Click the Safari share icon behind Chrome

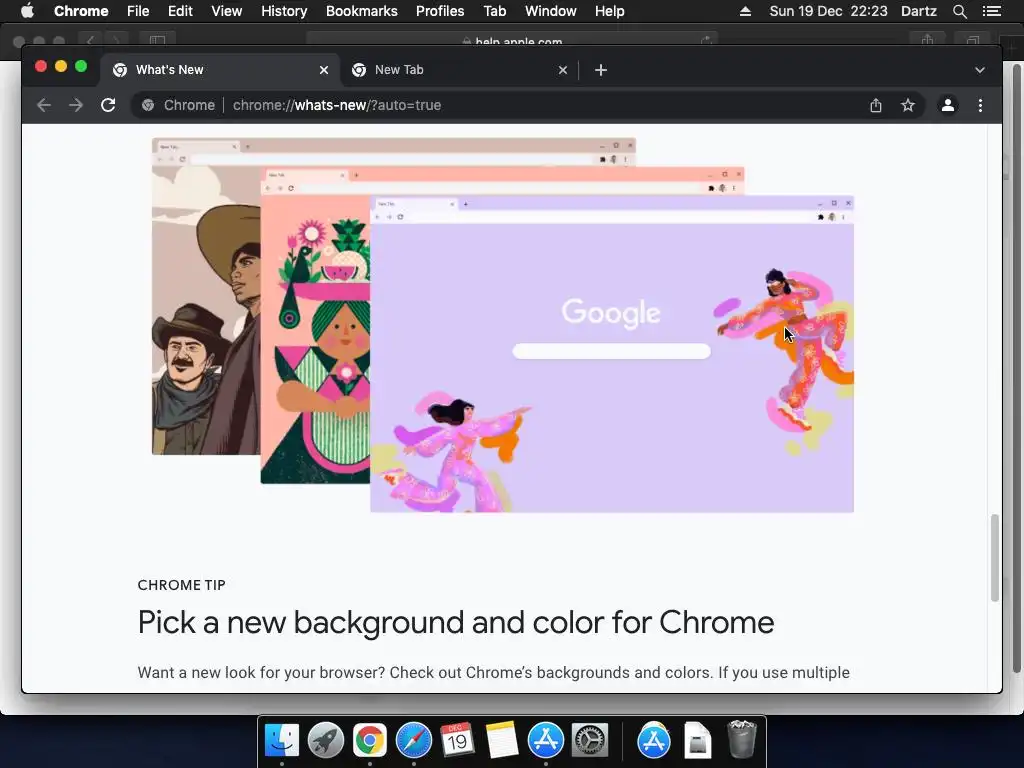click(x=927, y=40)
